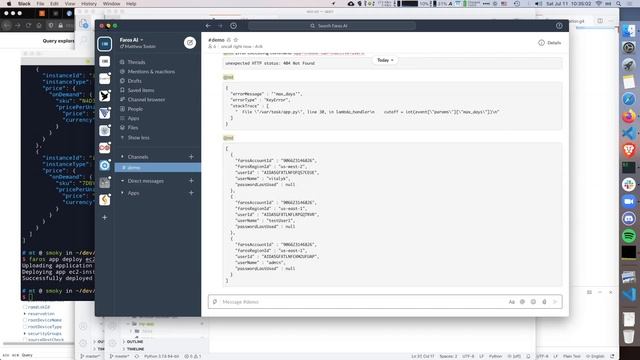Star the #demo channel
Image resolution: width=640 pixels, height=360 pixels.
[x=236, y=40]
